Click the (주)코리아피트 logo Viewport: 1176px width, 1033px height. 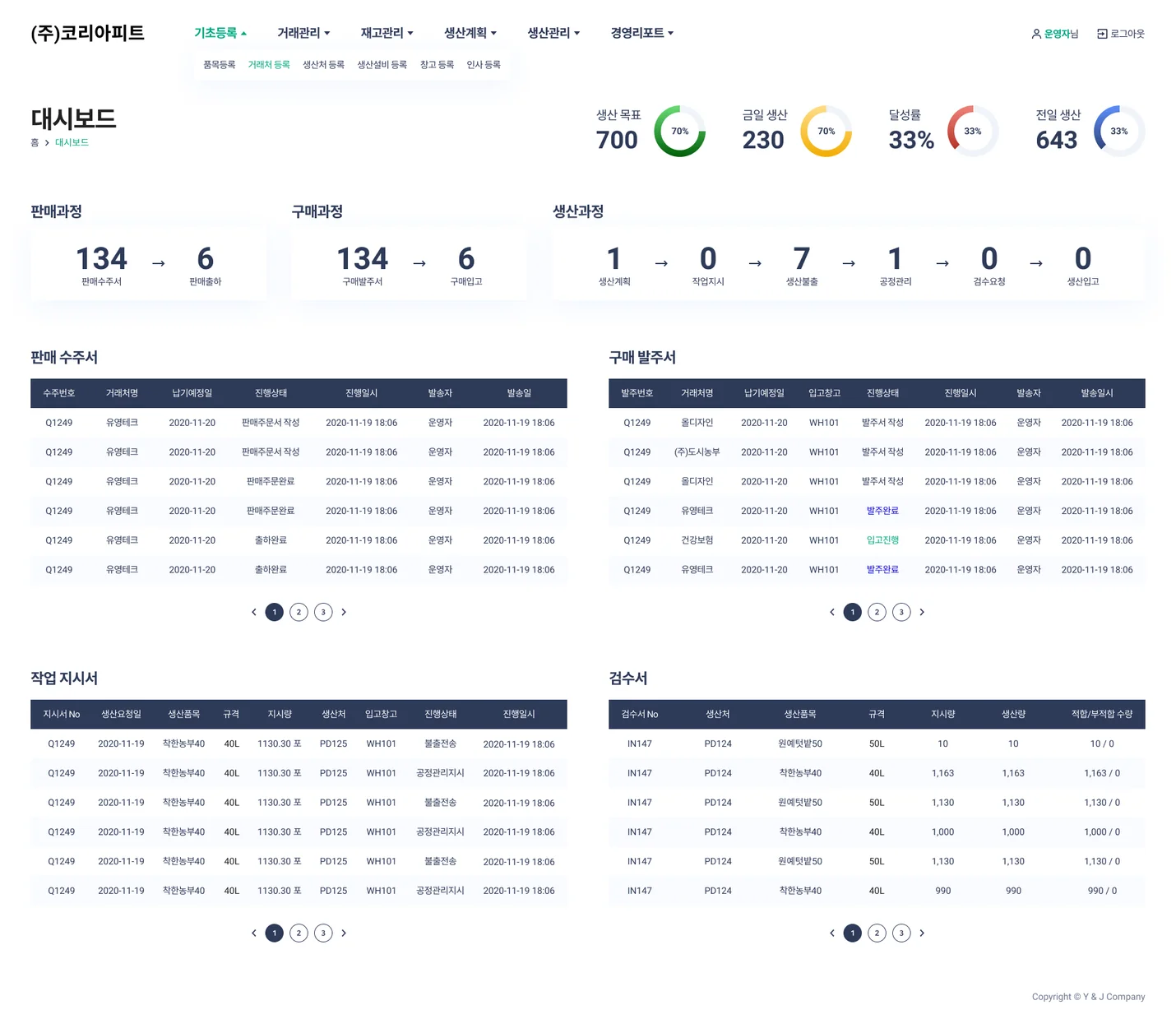(87, 33)
